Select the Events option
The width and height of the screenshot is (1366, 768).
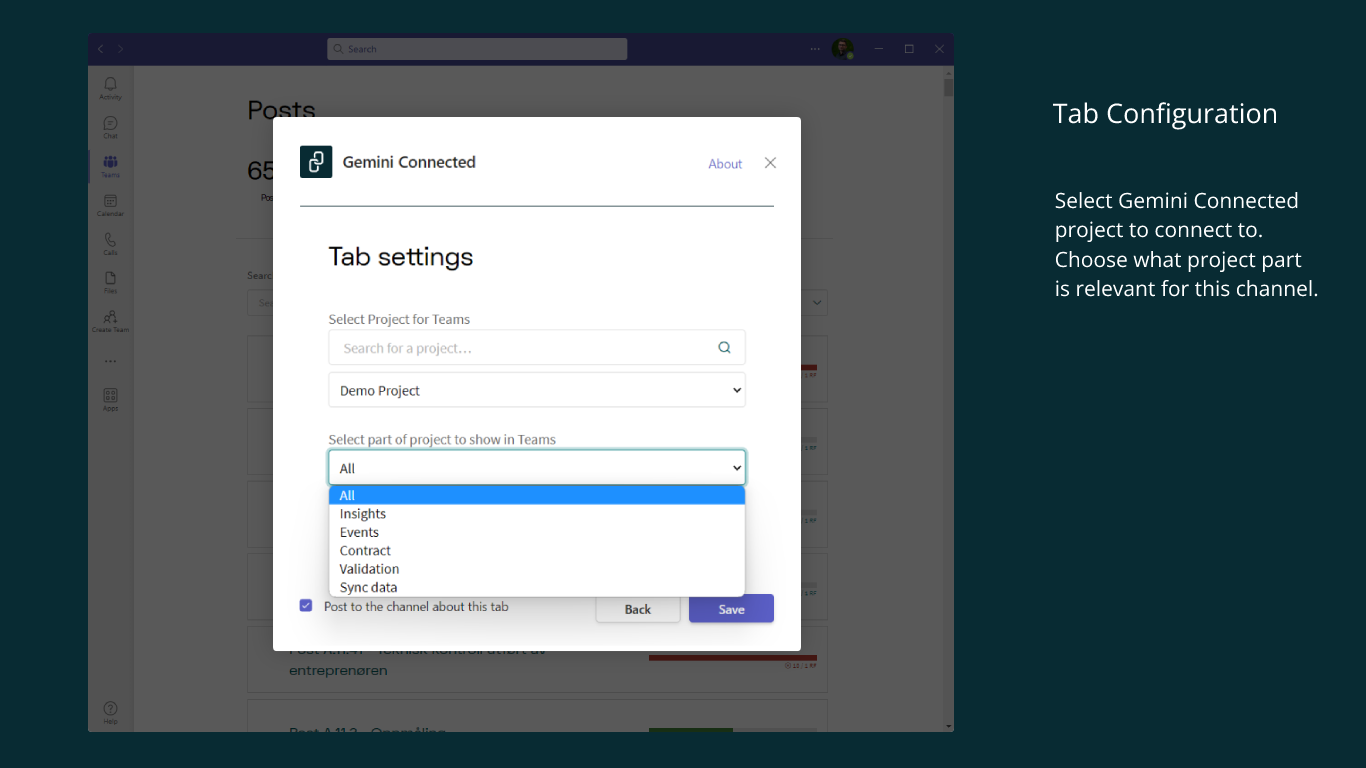click(x=537, y=532)
